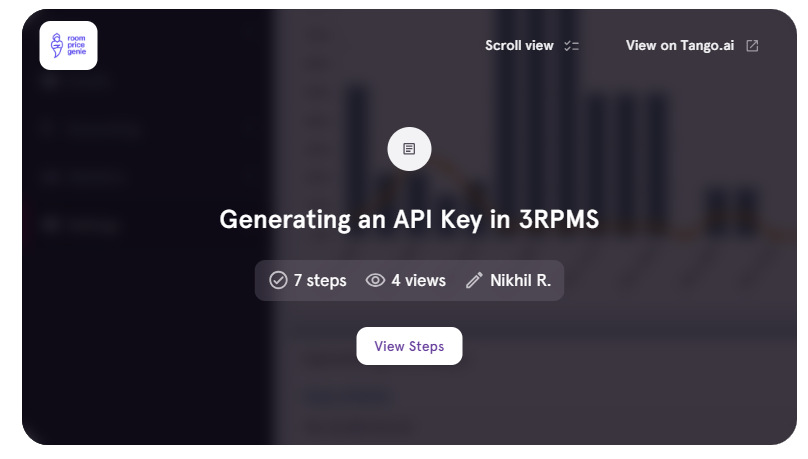This screenshot has height=459, width=808.
Task: Click the checklist icon beside Scroll view
Action: pos(572,46)
